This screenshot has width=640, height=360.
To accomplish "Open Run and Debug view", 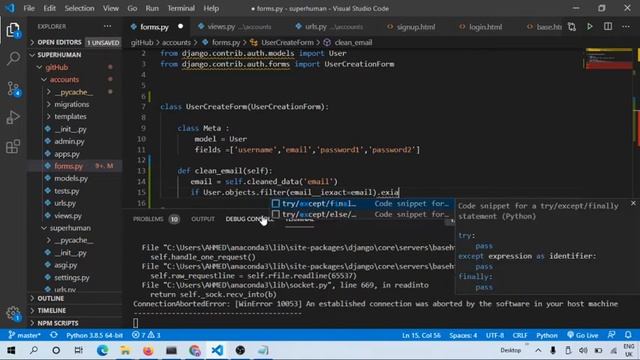I will click(x=13, y=118).
